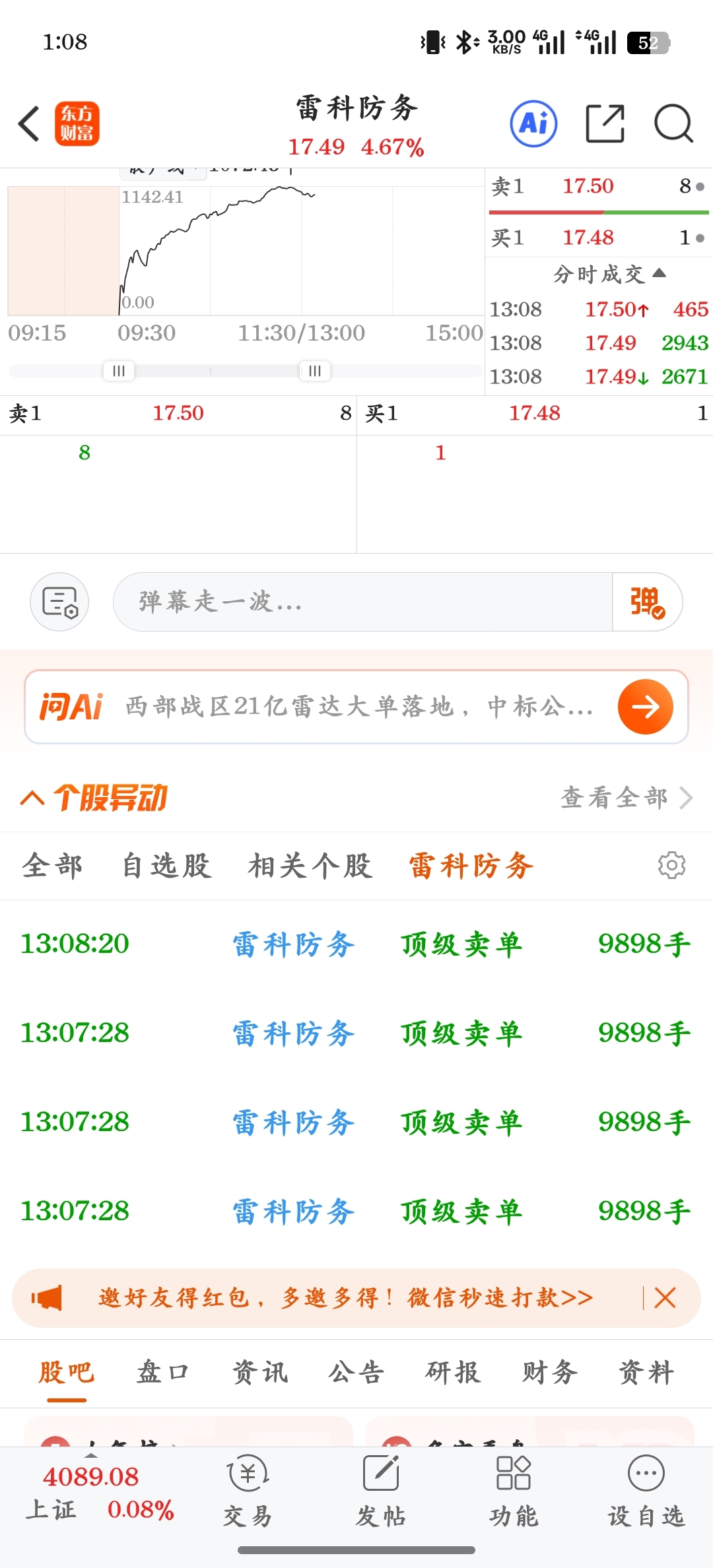Screen dimensions: 713x1568
Task: Tap the 13:08 17.50 465 trade row
Action: click(x=599, y=310)
